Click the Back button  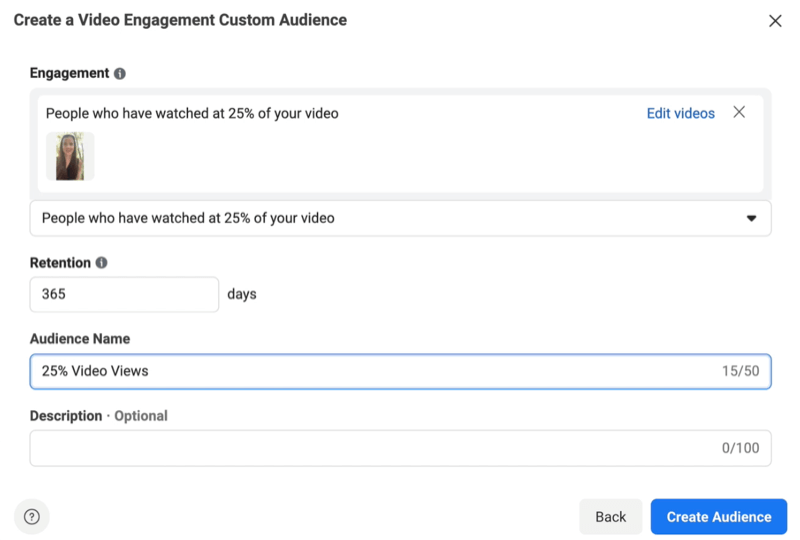click(x=610, y=517)
